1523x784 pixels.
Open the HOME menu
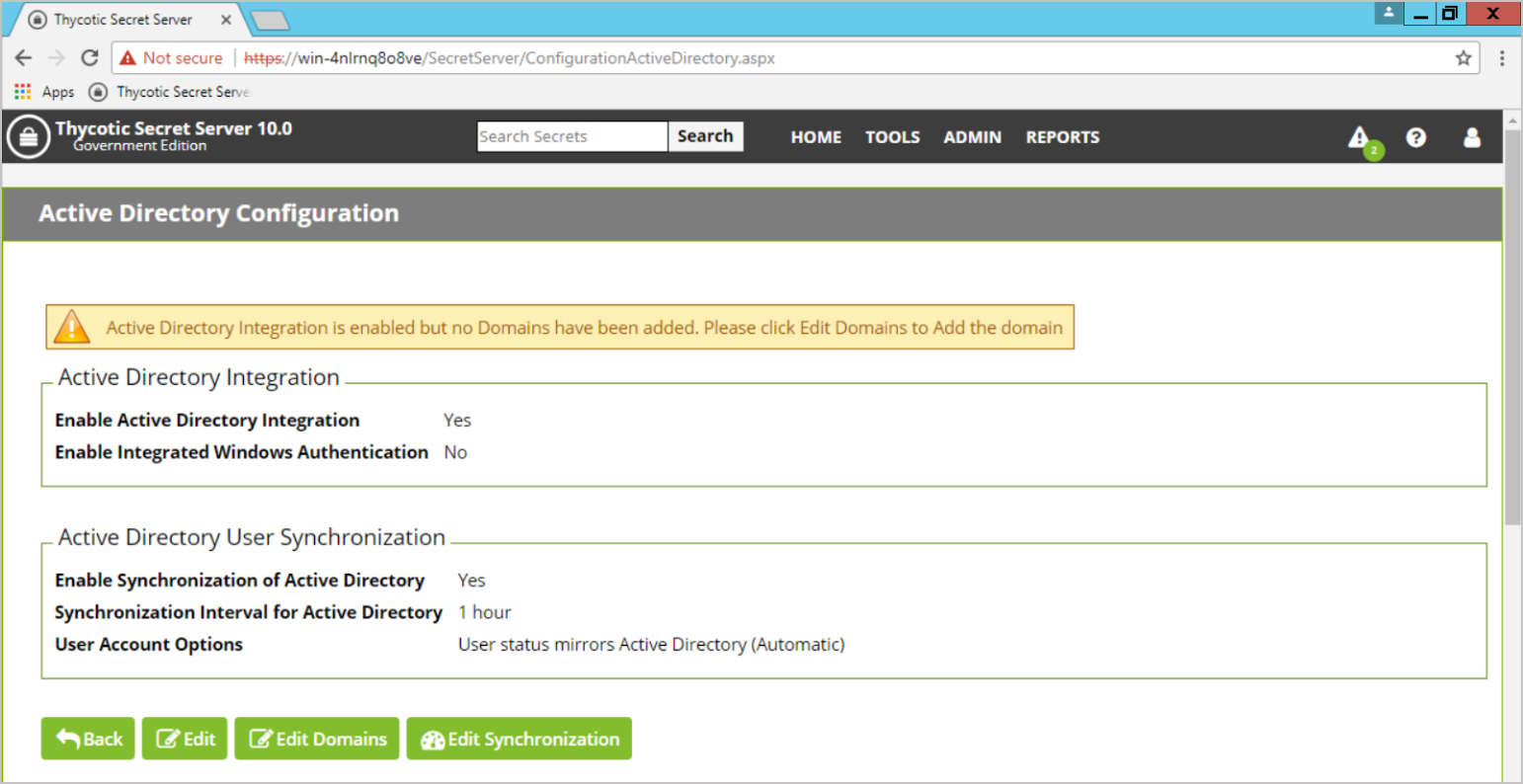point(816,137)
